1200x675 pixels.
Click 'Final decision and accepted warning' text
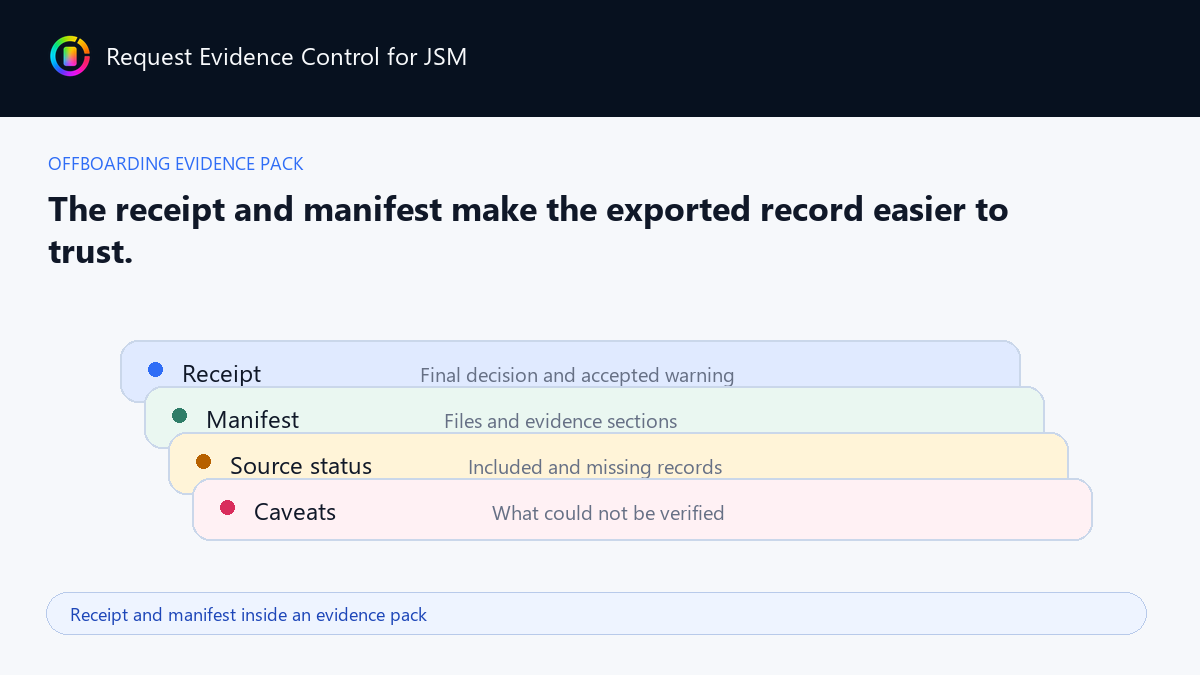coord(577,376)
